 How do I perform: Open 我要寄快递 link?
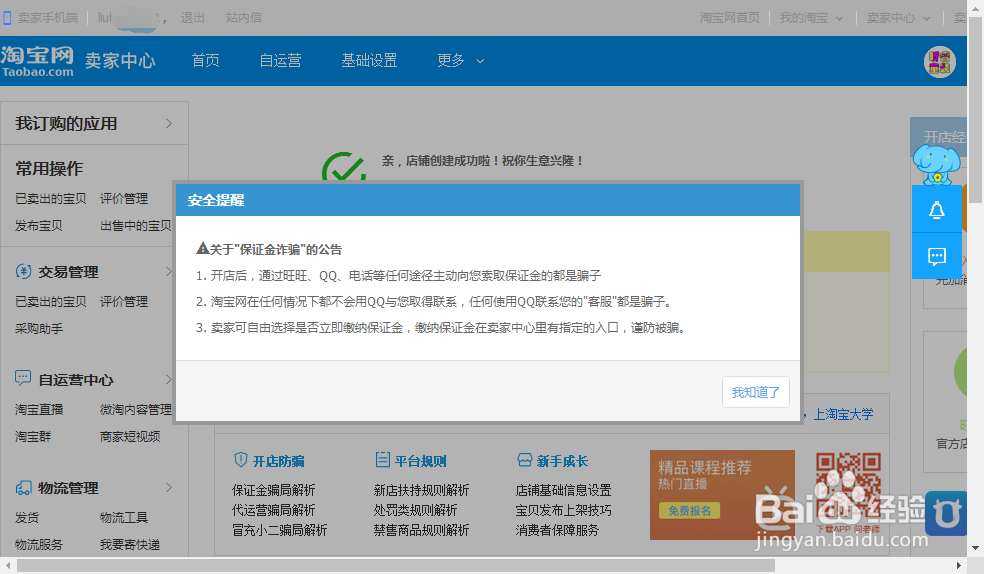click(130, 544)
